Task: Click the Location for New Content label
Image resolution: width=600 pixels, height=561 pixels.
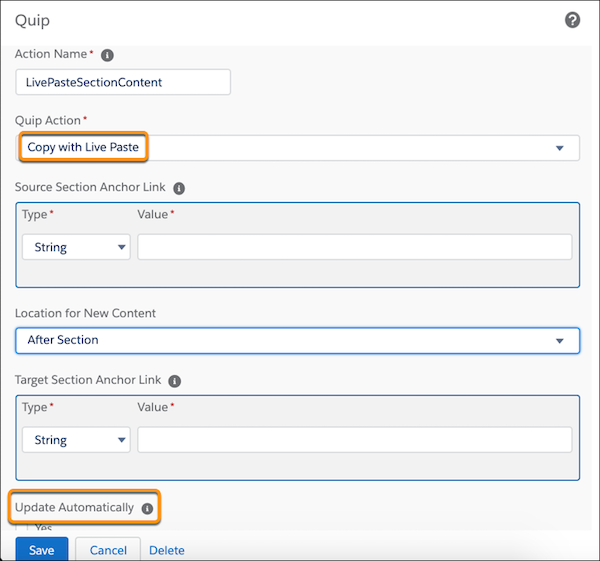Action: pyautogui.click(x=85, y=313)
